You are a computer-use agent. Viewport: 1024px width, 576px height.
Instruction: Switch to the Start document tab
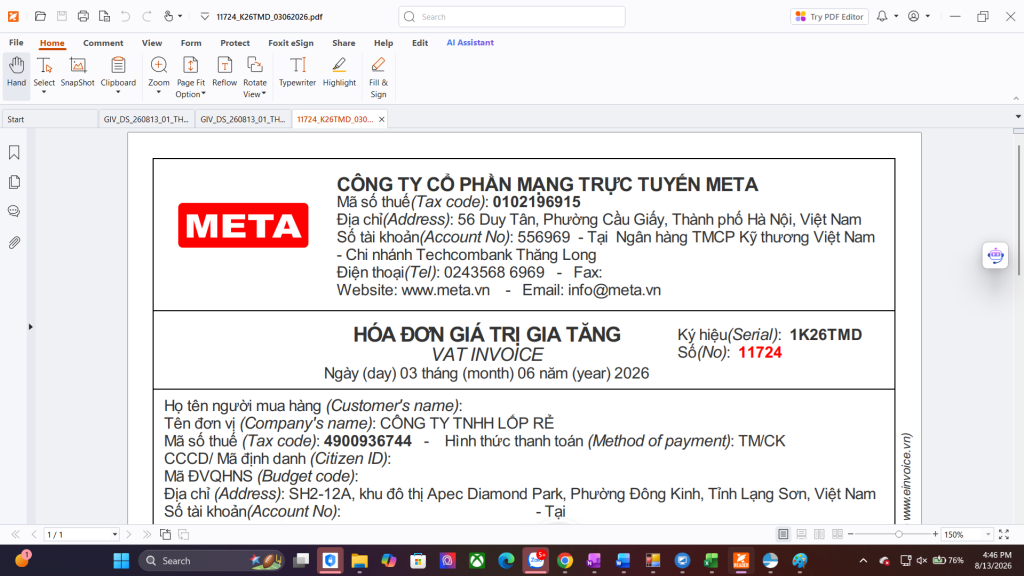[x=49, y=120]
